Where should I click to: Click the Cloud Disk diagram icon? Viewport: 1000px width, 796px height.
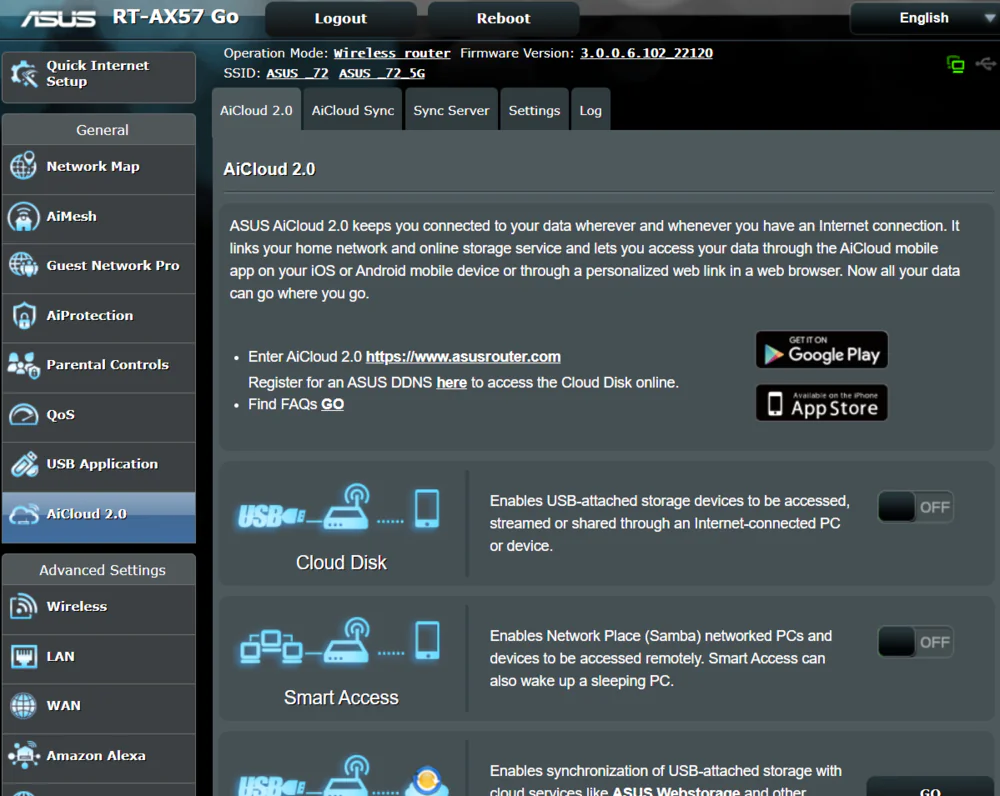point(339,508)
